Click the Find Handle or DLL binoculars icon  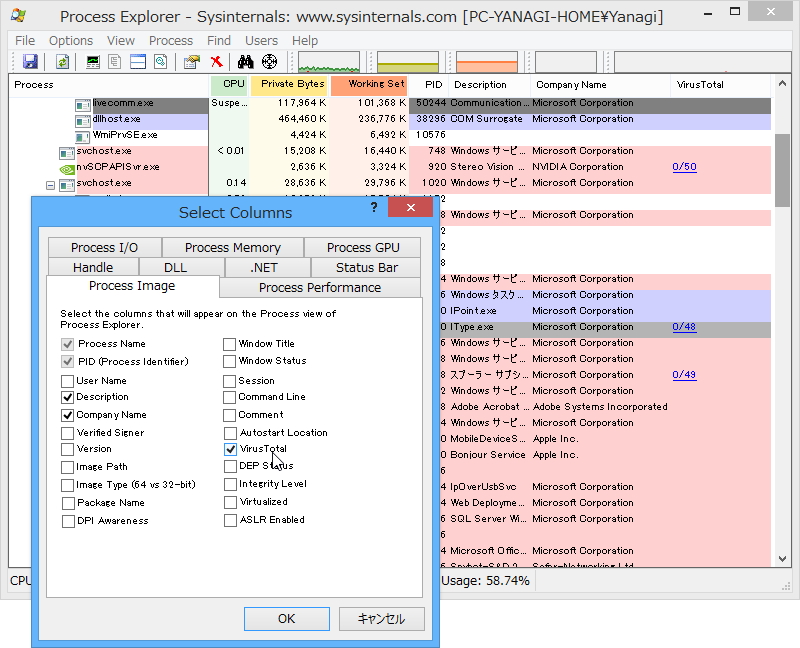[243, 62]
